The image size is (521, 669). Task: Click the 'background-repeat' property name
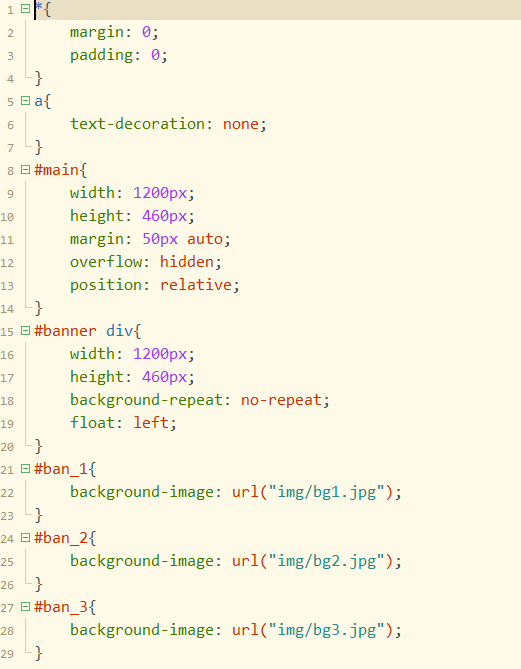point(146,400)
